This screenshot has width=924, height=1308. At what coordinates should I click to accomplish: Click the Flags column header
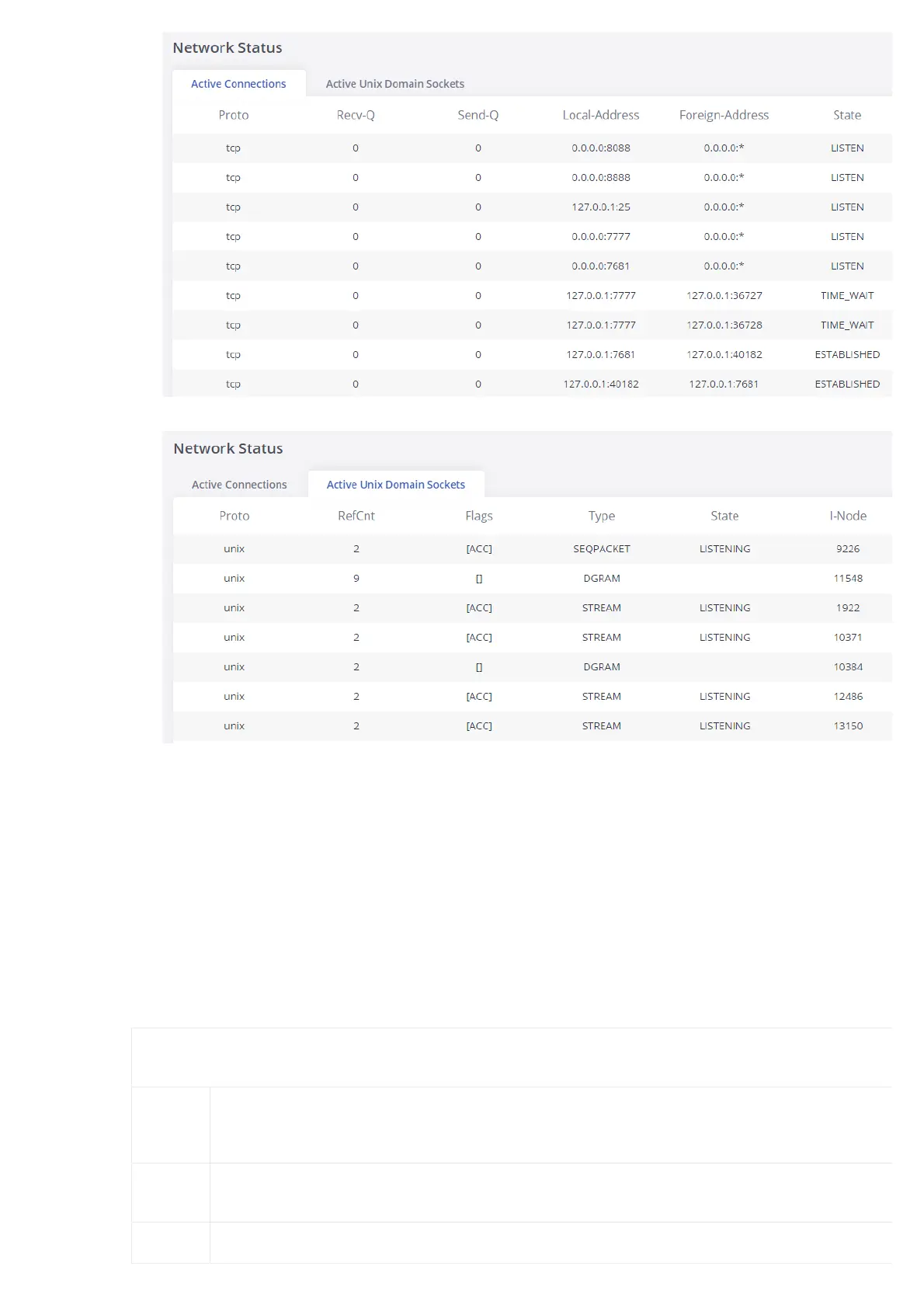coord(479,516)
